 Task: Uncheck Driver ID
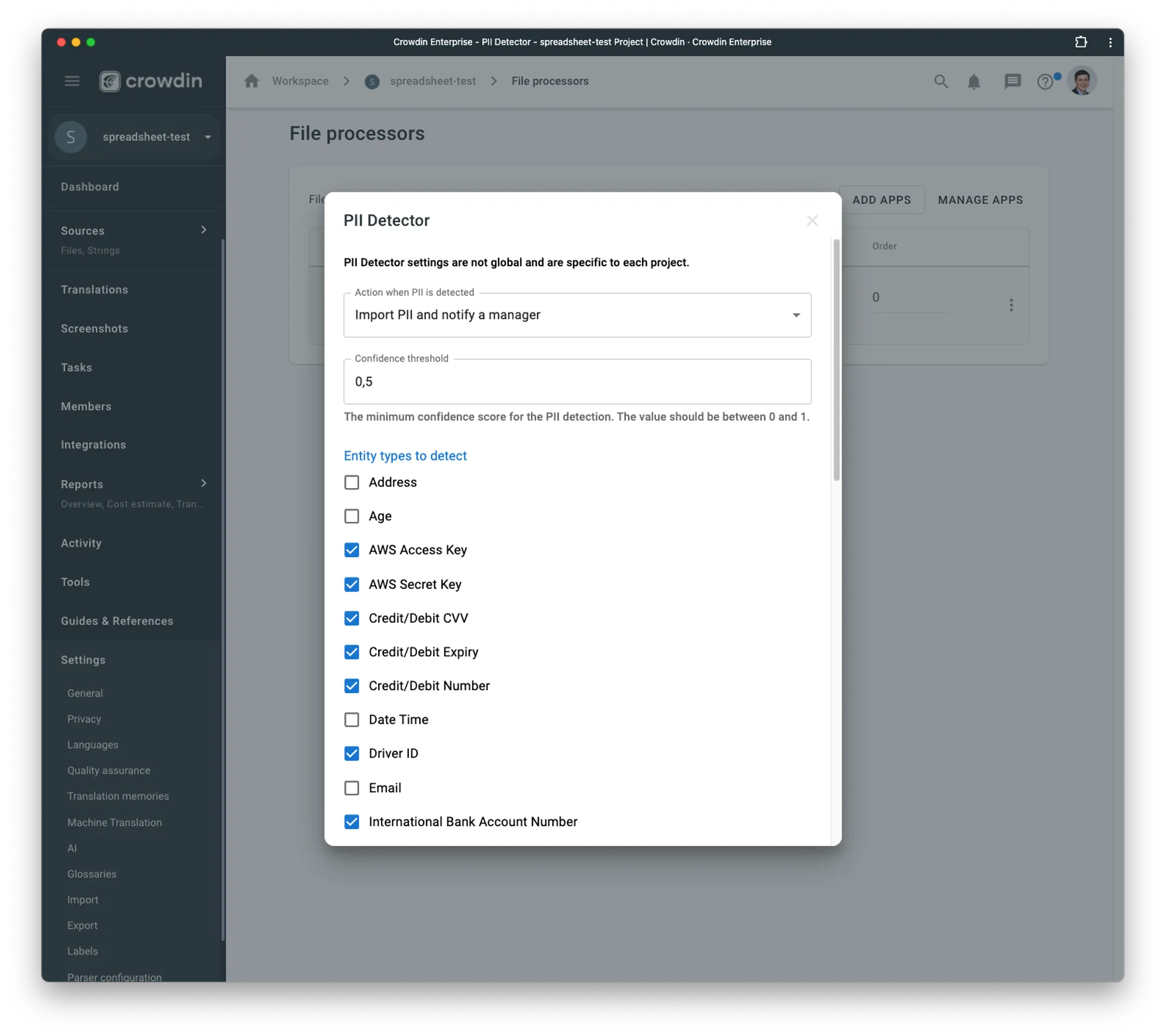click(x=351, y=754)
